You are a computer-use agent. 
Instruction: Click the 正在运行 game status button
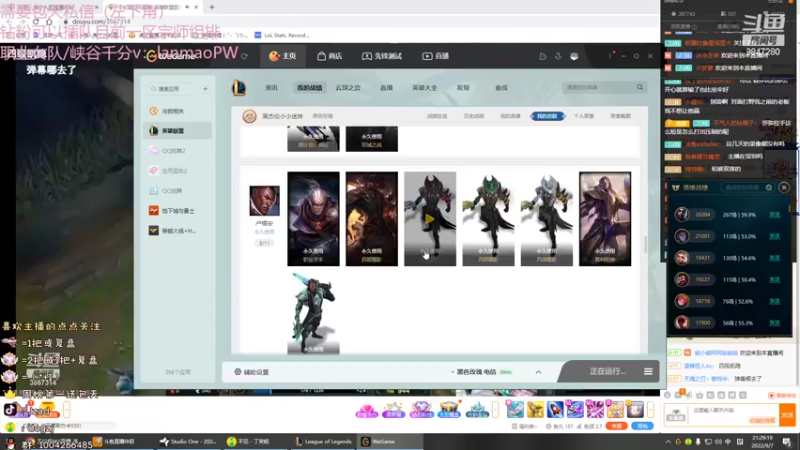[608, 371]
